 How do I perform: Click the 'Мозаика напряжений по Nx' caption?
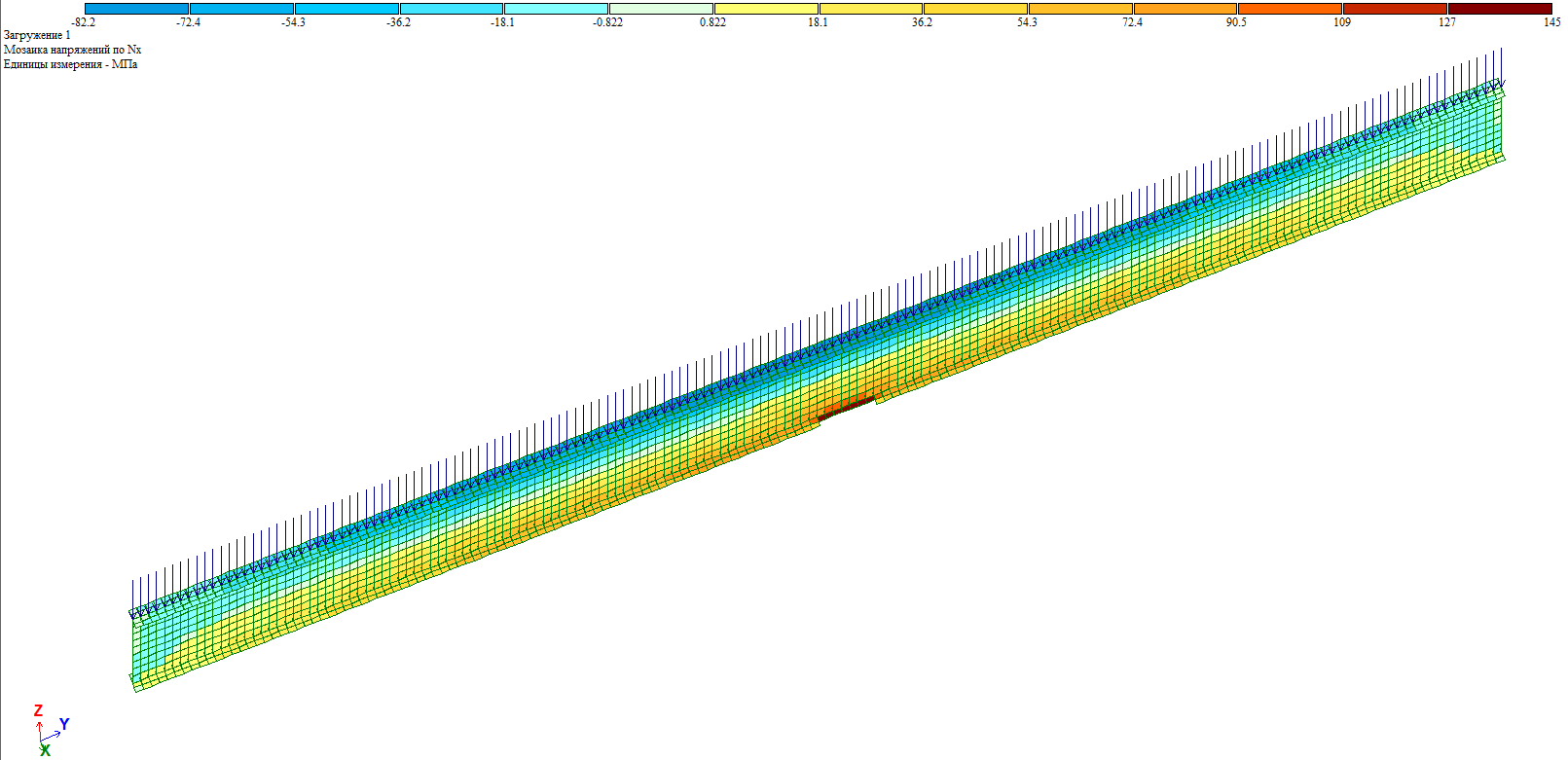coord(72,50)
